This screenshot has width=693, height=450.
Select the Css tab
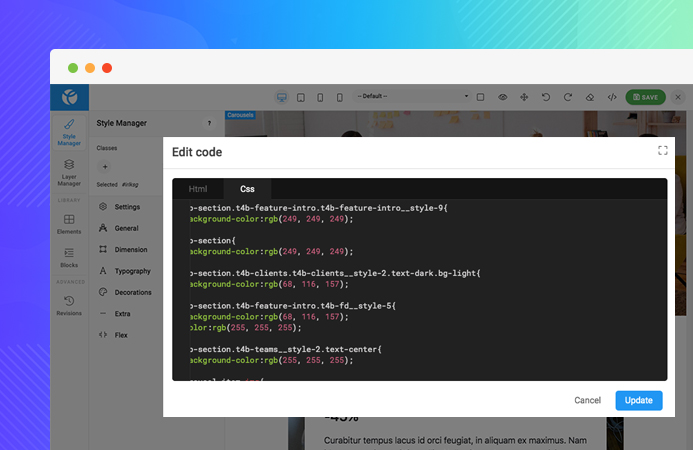point(247,188)
